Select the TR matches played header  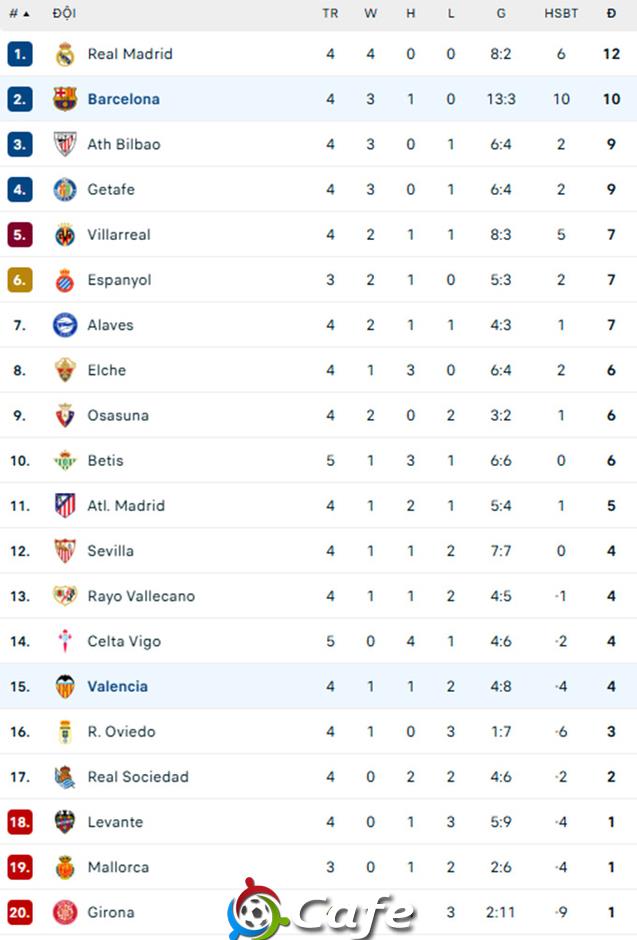point(330,13)
